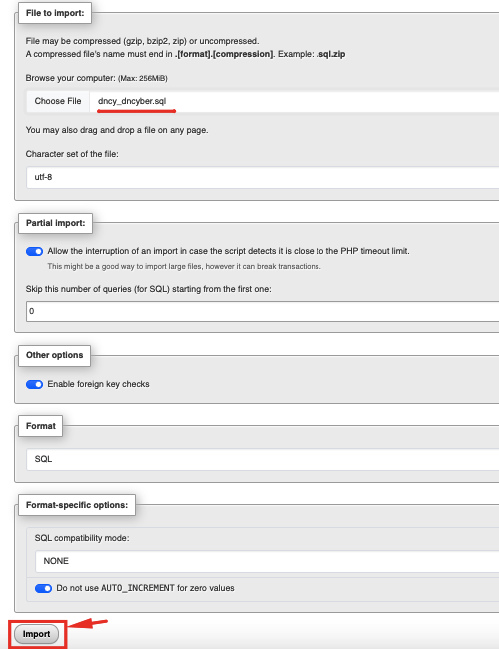
Task: Click the "SQL compatibility mode:" label
Action: [x=82, y=538]
